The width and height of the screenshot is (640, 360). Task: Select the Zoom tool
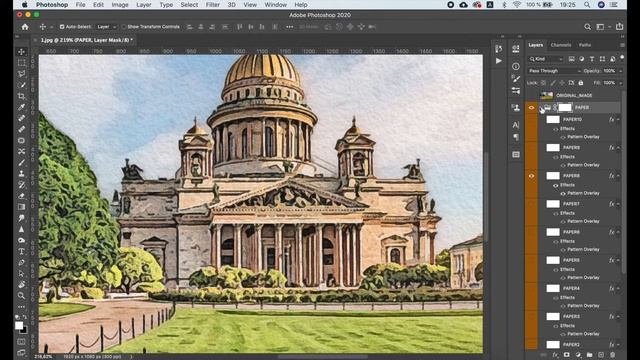pos(22,295)
